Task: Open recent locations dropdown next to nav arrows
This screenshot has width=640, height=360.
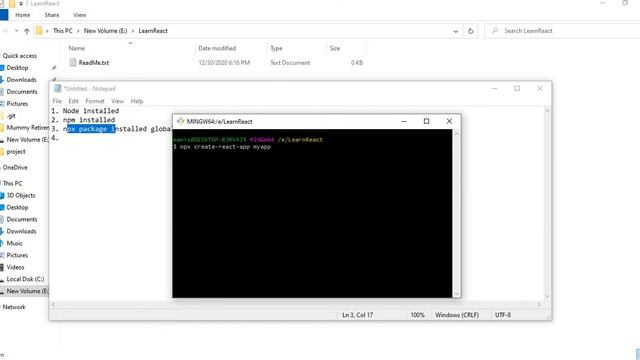Action: [x=16, y=31]
